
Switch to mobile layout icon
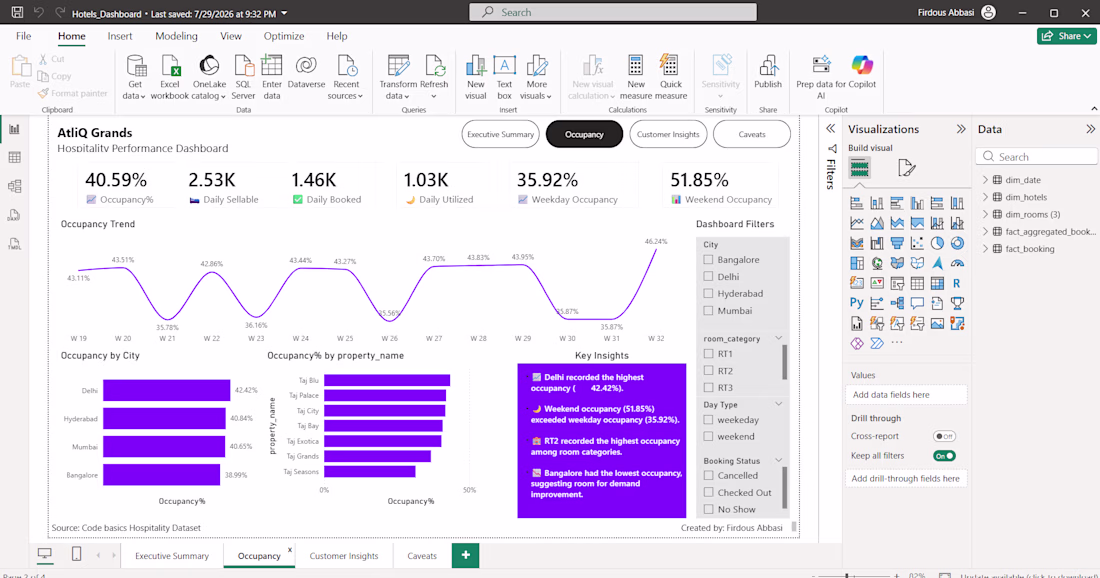[76, 555]
